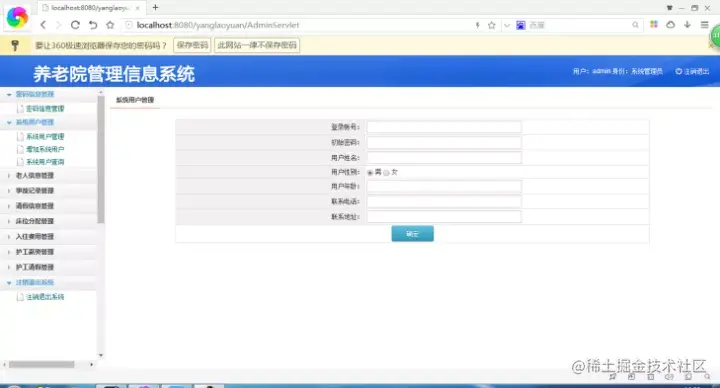Click the browser search text box
Image resolution: width=720 pixels, height=388 pixels.
[579, 25]
